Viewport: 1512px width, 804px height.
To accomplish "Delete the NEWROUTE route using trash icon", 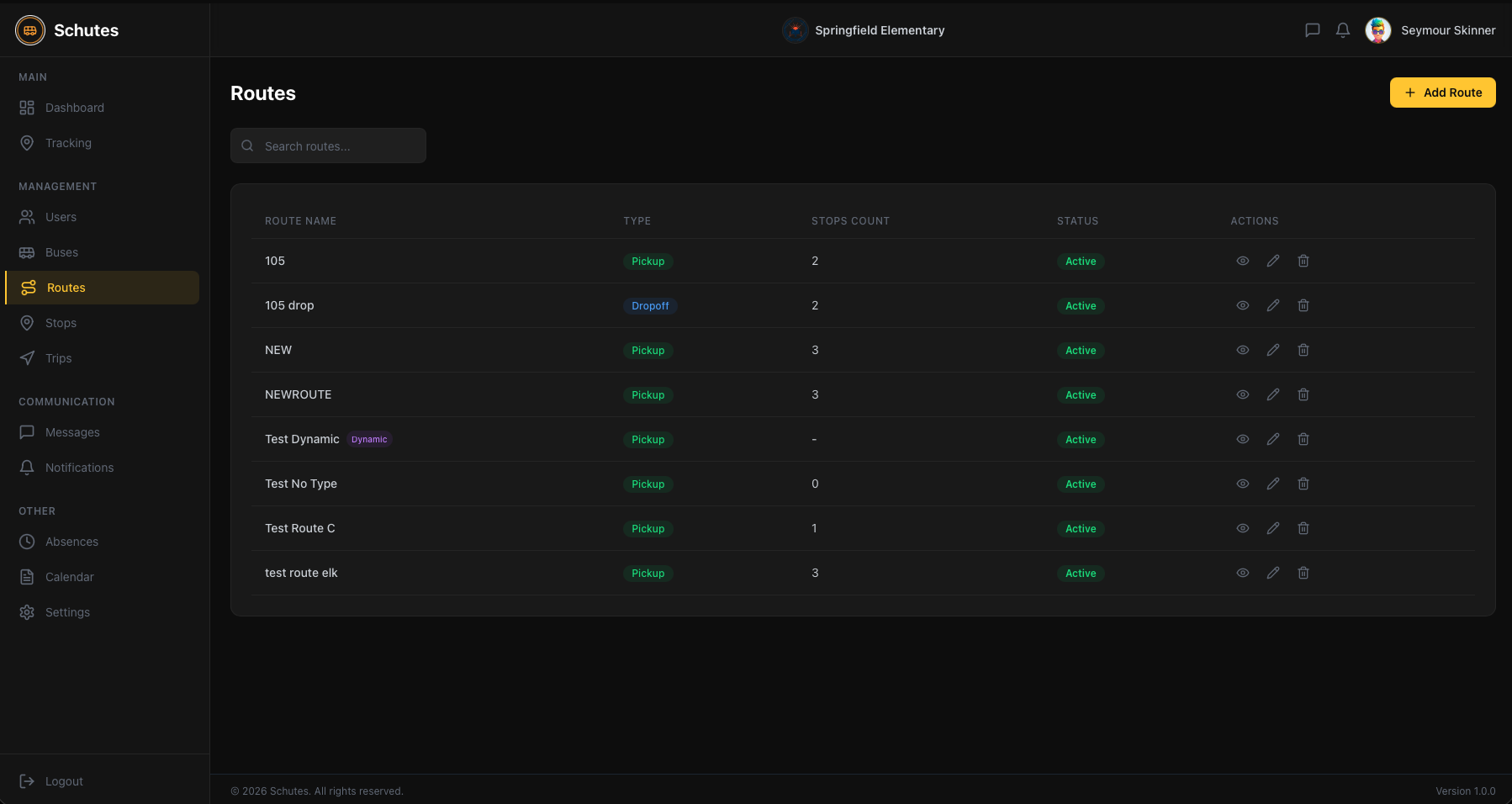I will click(1303, 394).
